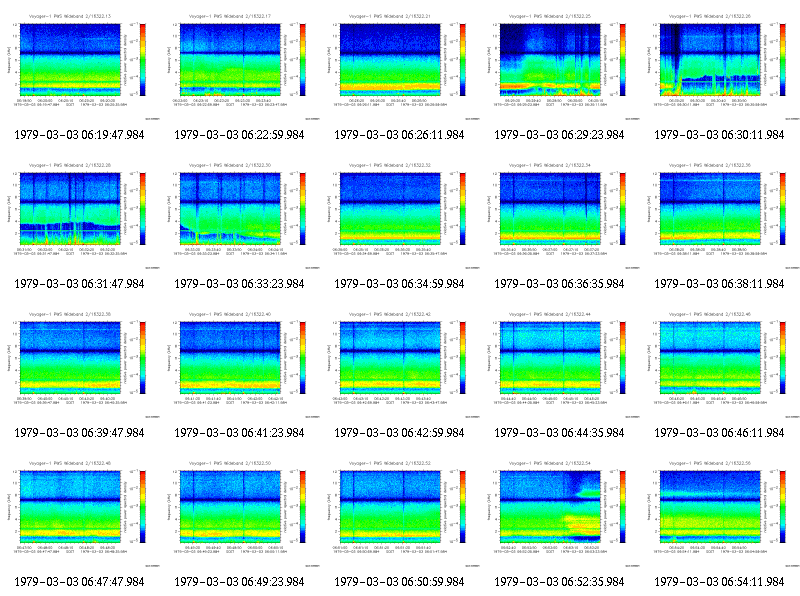Select the caption text 1979-03-03 06:46:11.984
Image resolution: width=800 pixels, height=596 pixels.
click(x=719, y=433)
